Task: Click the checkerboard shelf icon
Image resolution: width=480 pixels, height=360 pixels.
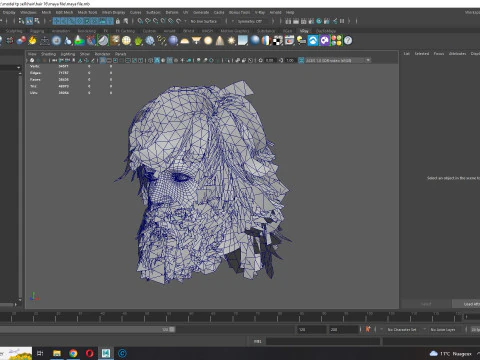Action: 278,41
